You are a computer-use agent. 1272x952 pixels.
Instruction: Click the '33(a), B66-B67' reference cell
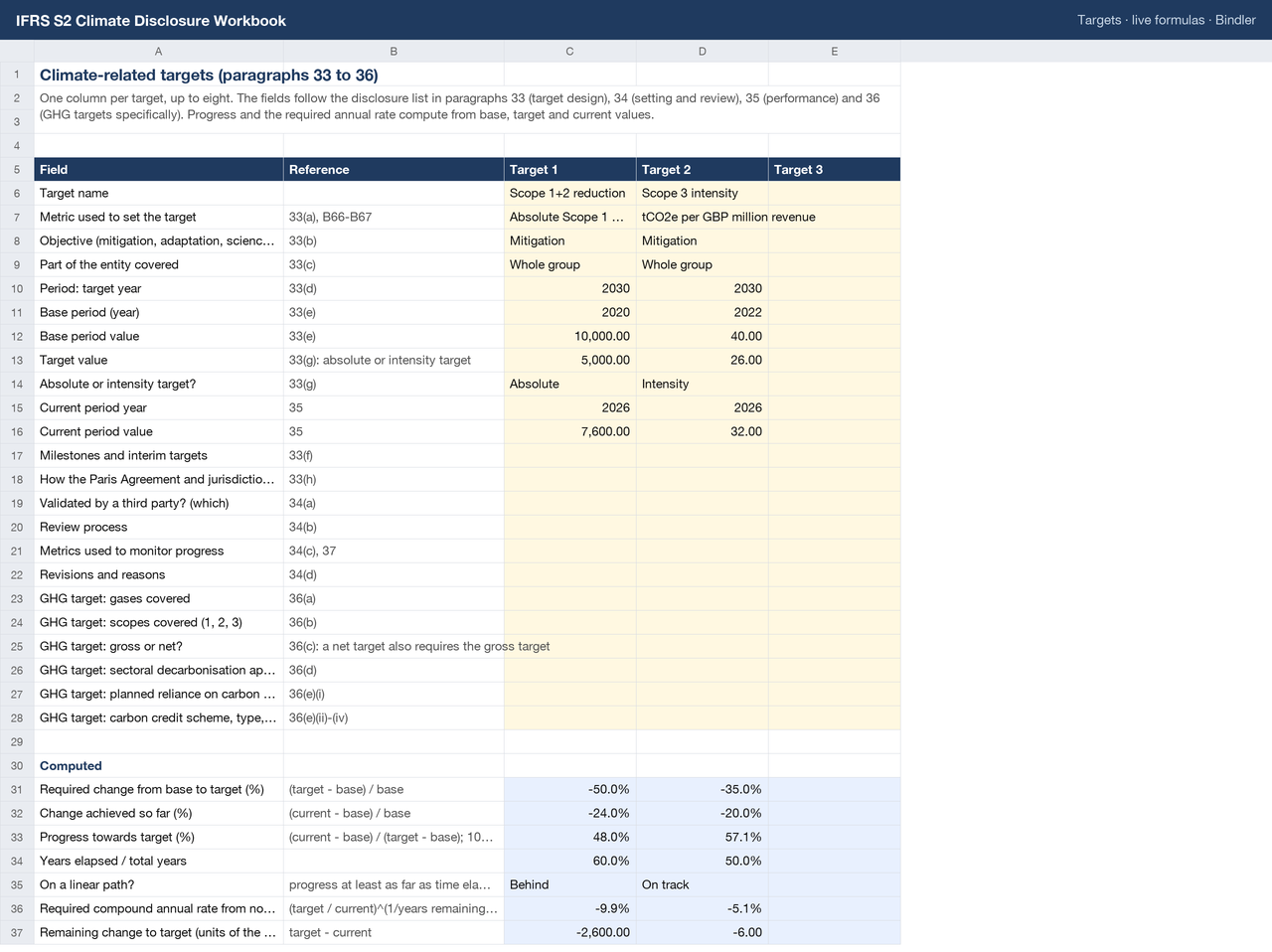coord(394,218)
